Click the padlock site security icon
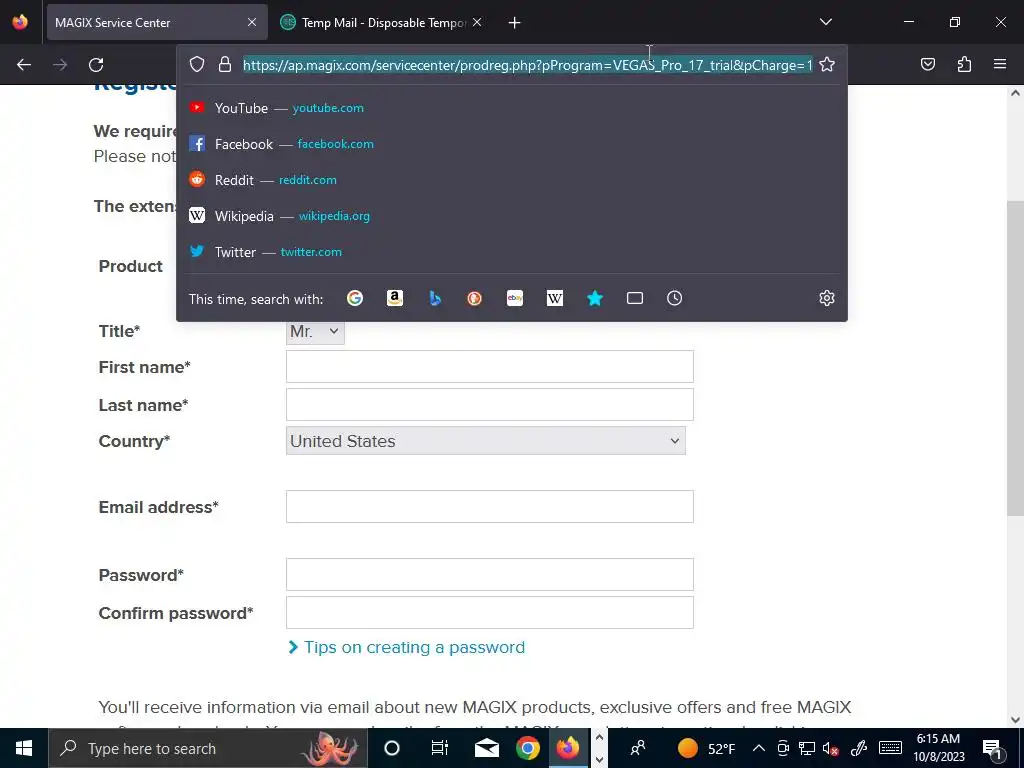This screenshot has height=768, width=1024. 225,64
